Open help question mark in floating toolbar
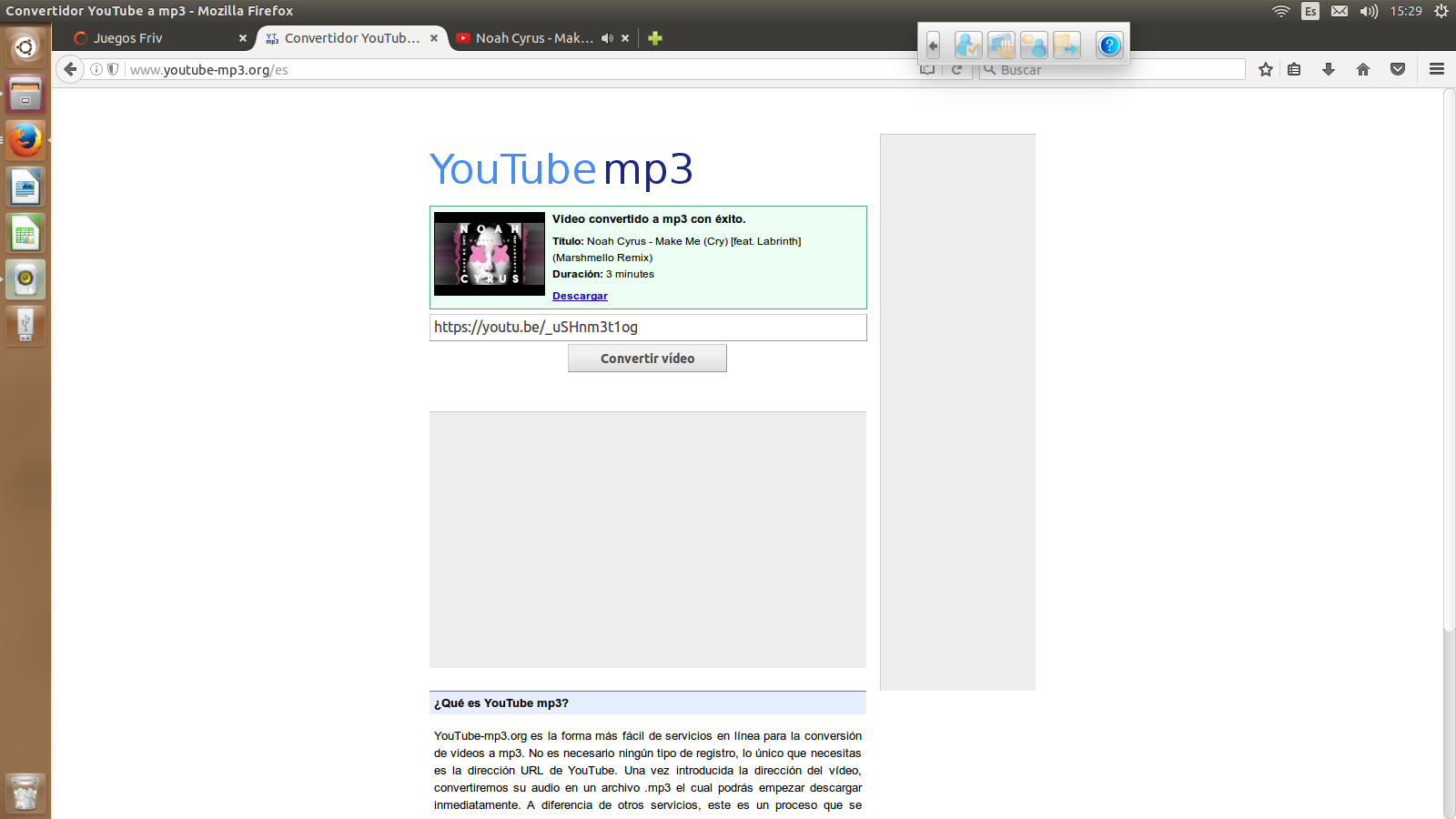This screenshot has width=1456, height=819. (x=1109, y=45)
